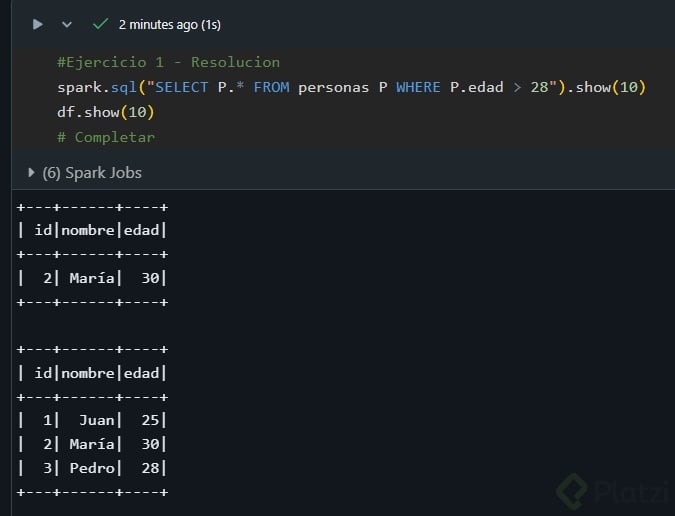Click the first output table header row
This screenshot has width=675, height=516.
[x=92, y=230]
